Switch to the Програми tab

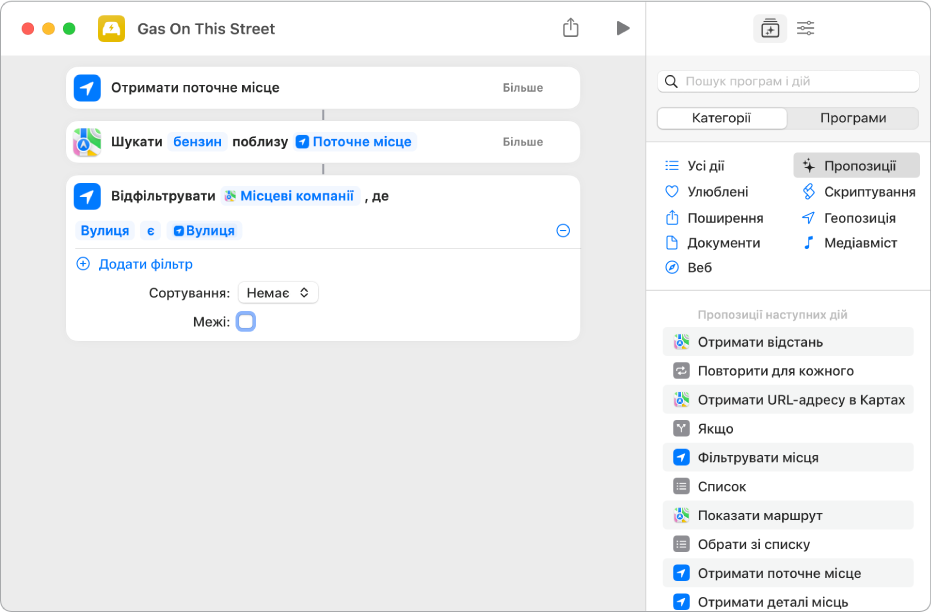point(852,118)
